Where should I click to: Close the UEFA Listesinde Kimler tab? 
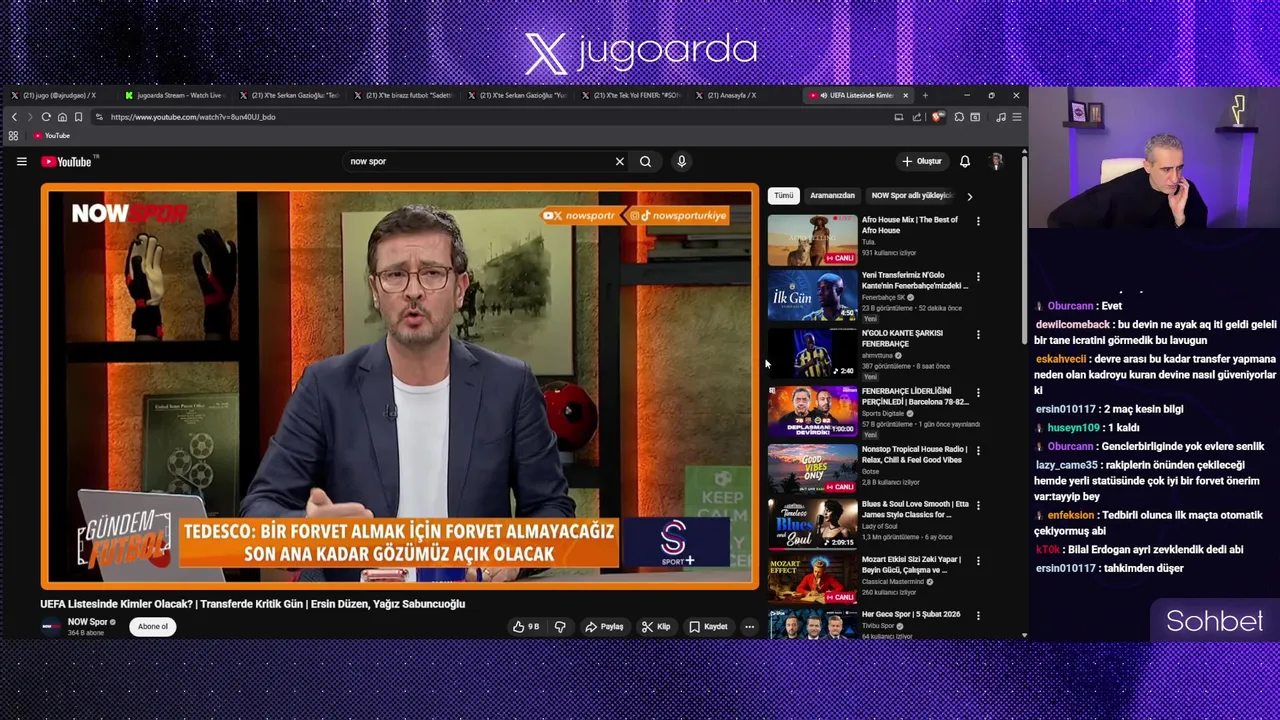(905, 95)
